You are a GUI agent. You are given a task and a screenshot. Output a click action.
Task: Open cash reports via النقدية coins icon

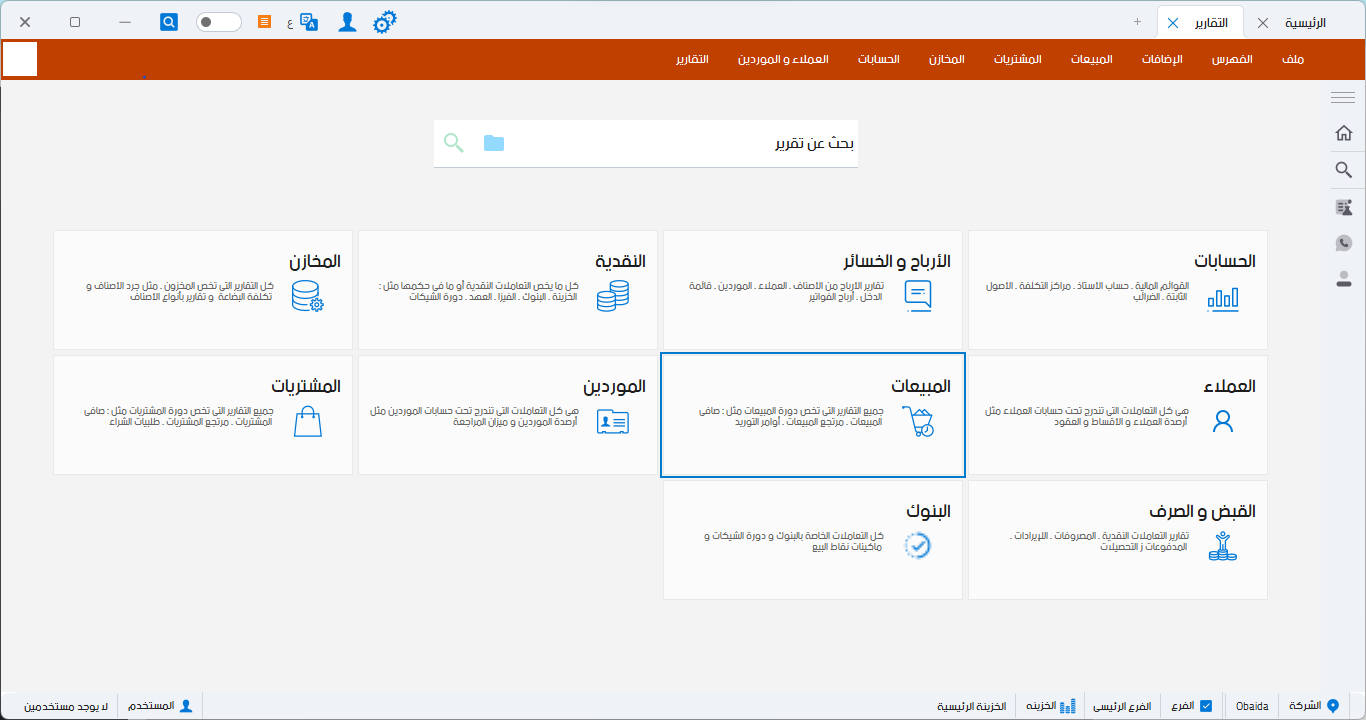pos(612,296)
